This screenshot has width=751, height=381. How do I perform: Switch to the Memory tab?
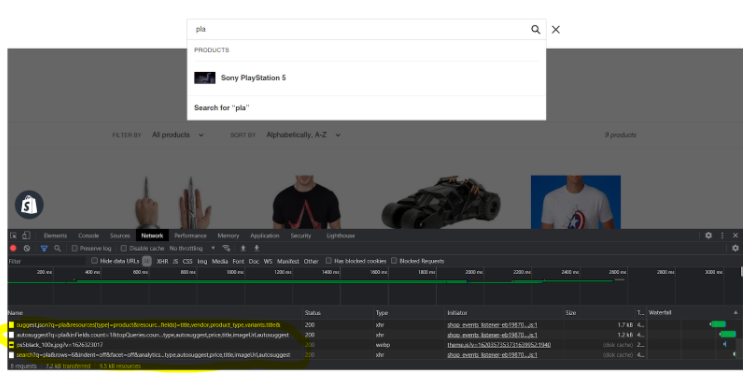[228, 236]
